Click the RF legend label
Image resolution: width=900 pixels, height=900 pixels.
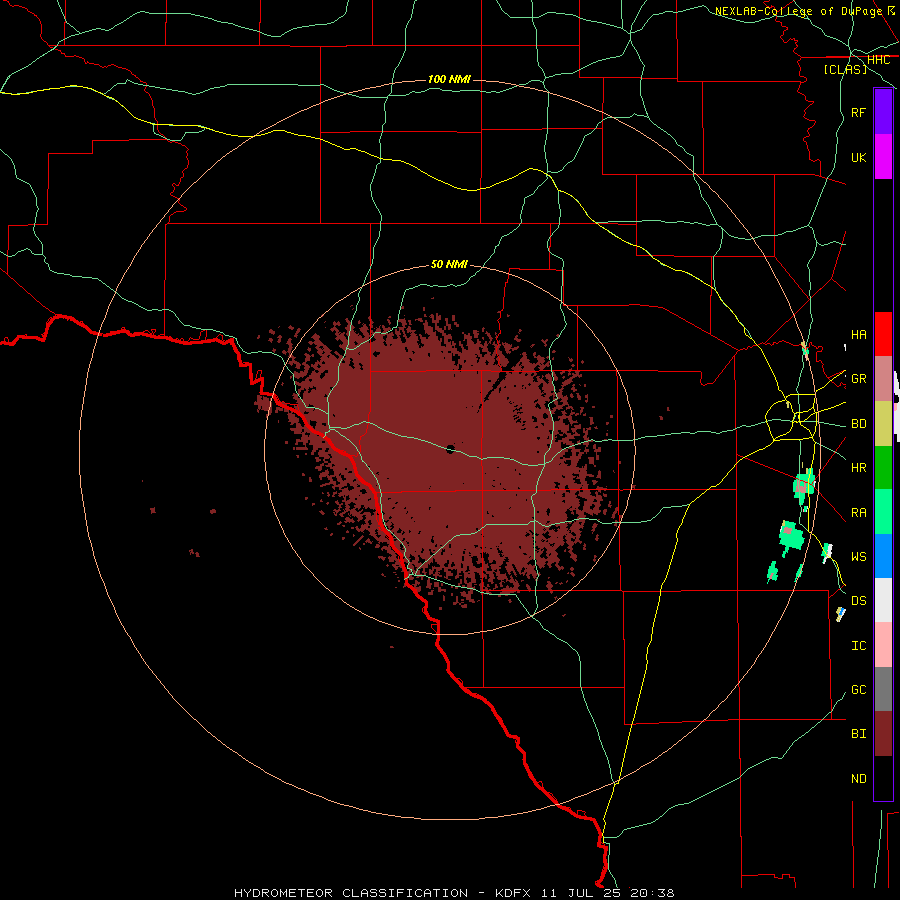(858, 112)
